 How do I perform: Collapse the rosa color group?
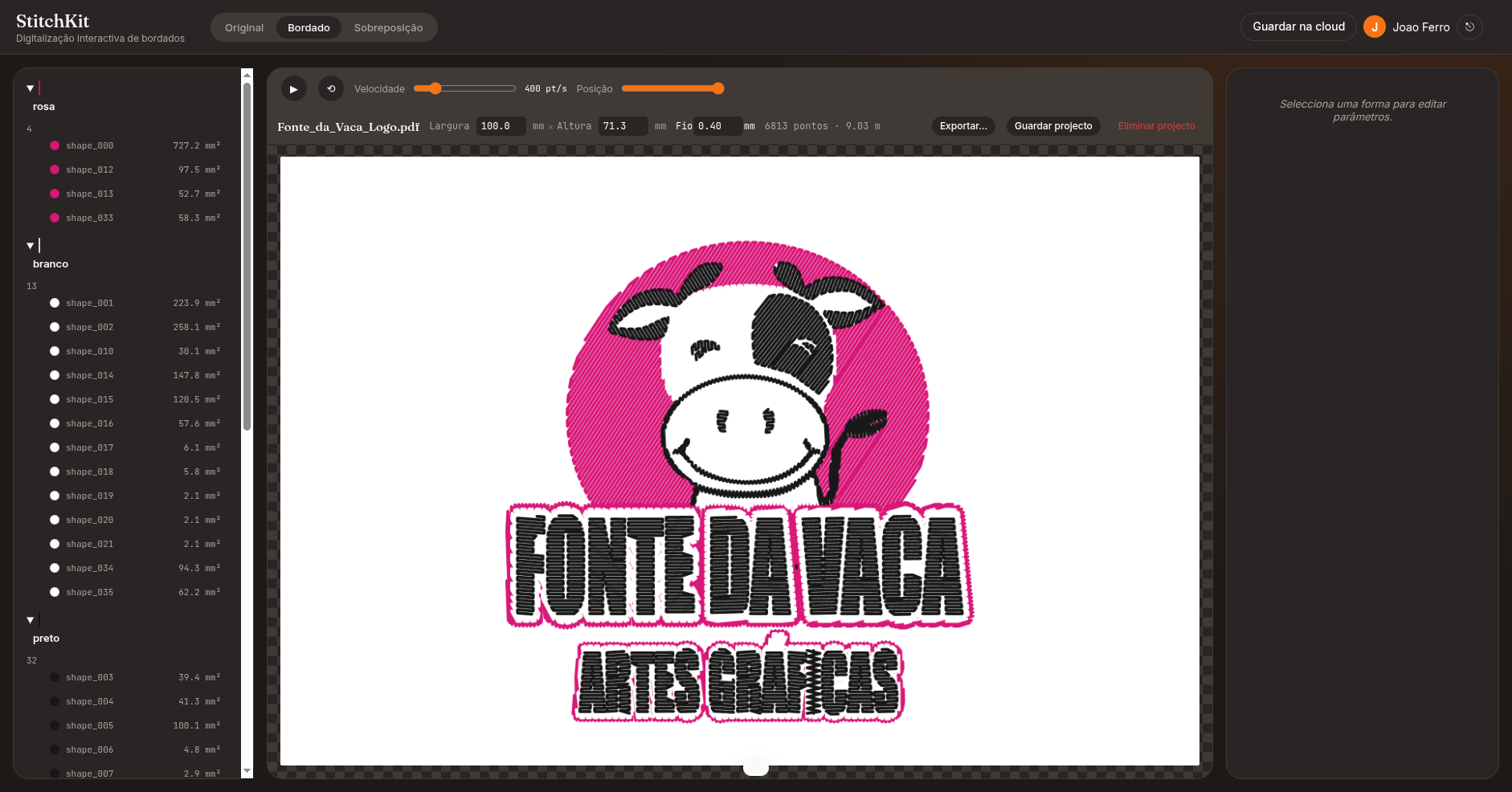click(x=30, y=88)
